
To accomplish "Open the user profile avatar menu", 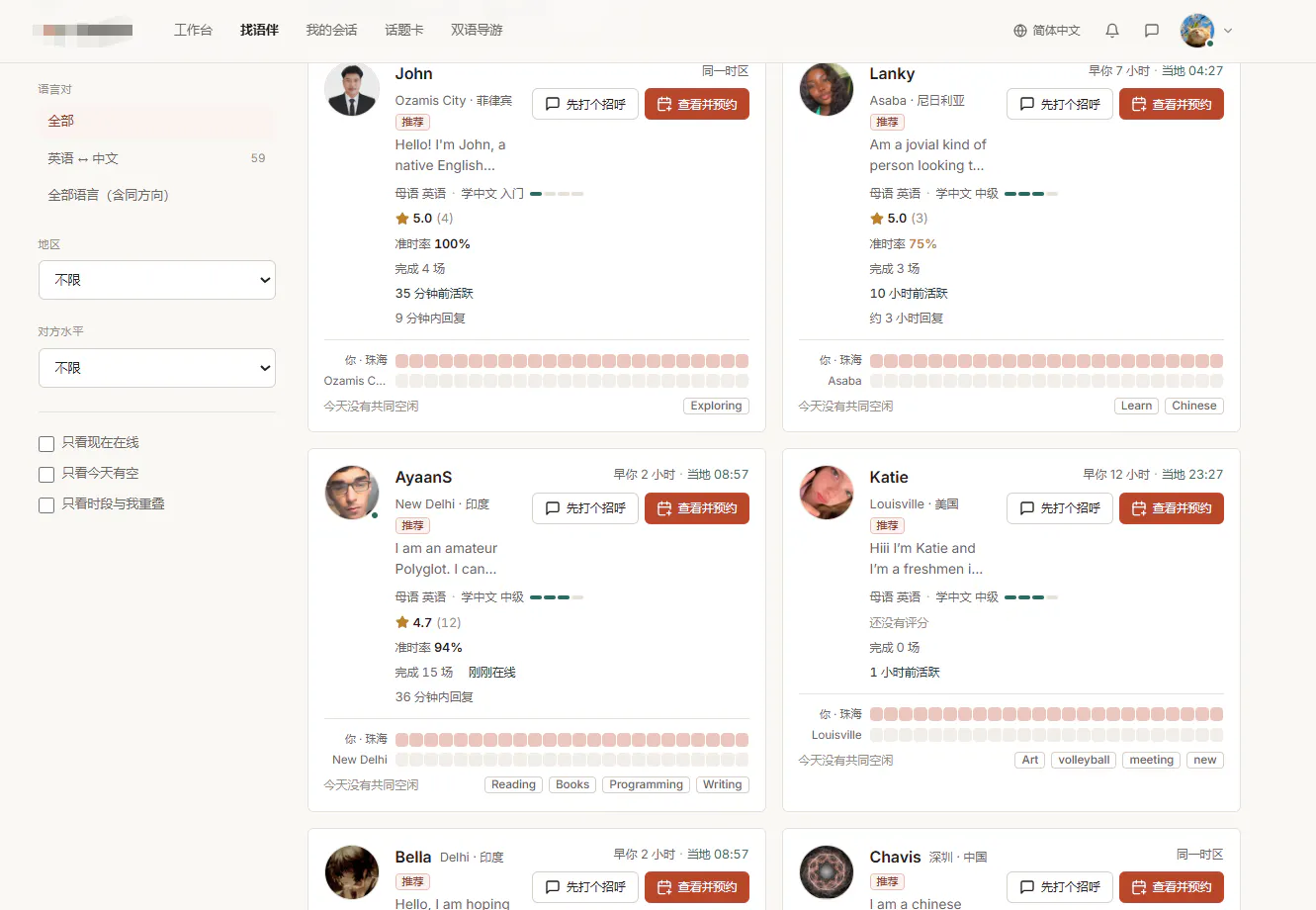I will 1197,31.
